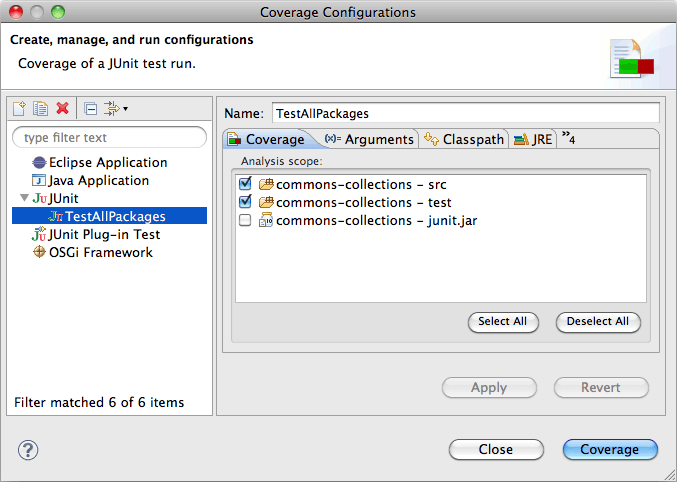The width and height of the screenshot is (677, 482).
Task: Click the Revert button
Action: pos(601,387)
